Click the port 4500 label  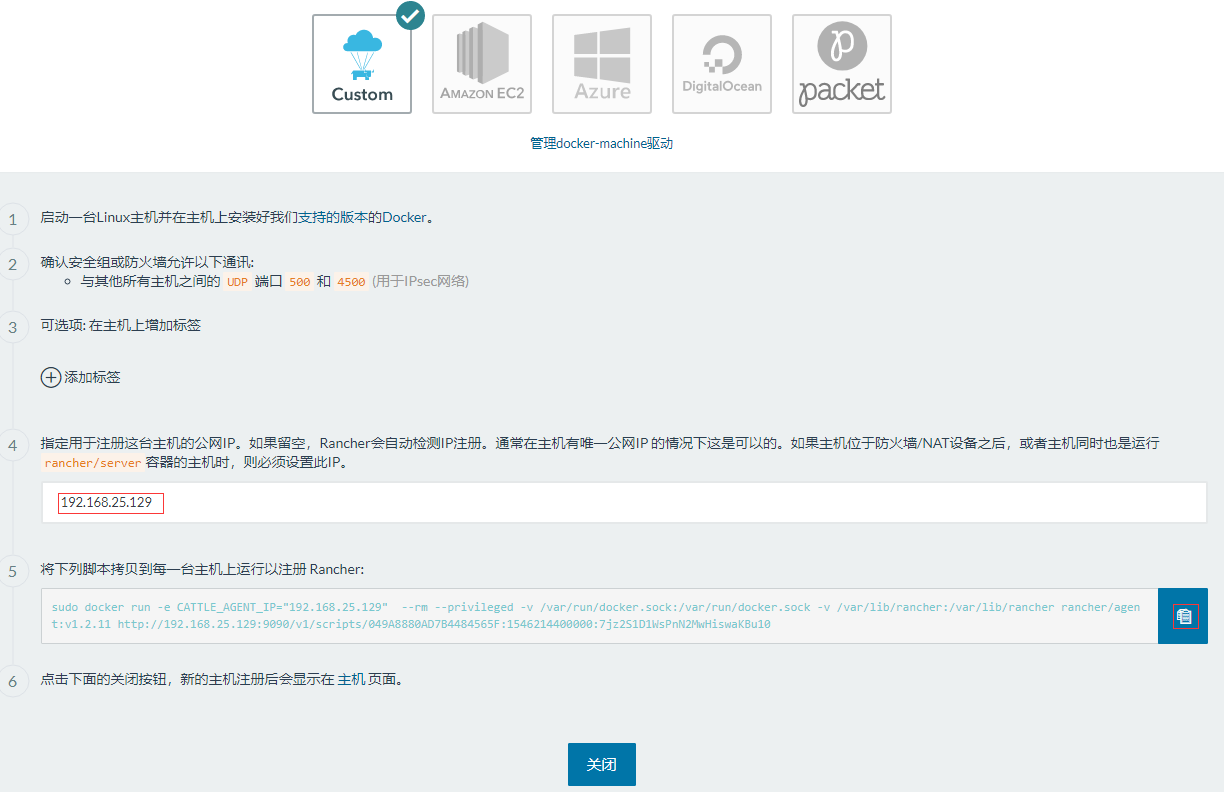(351, 282)
